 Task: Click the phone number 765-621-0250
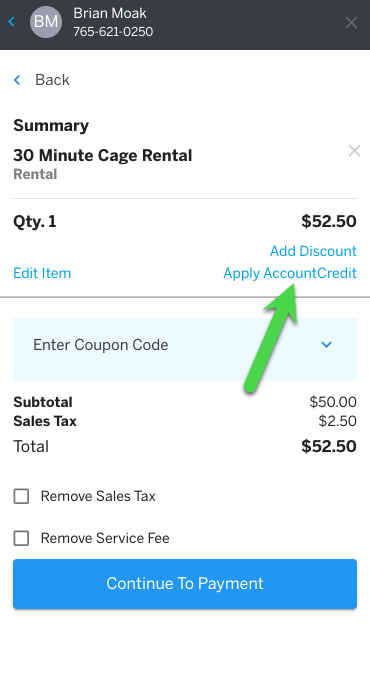click(x=113, y=31)
